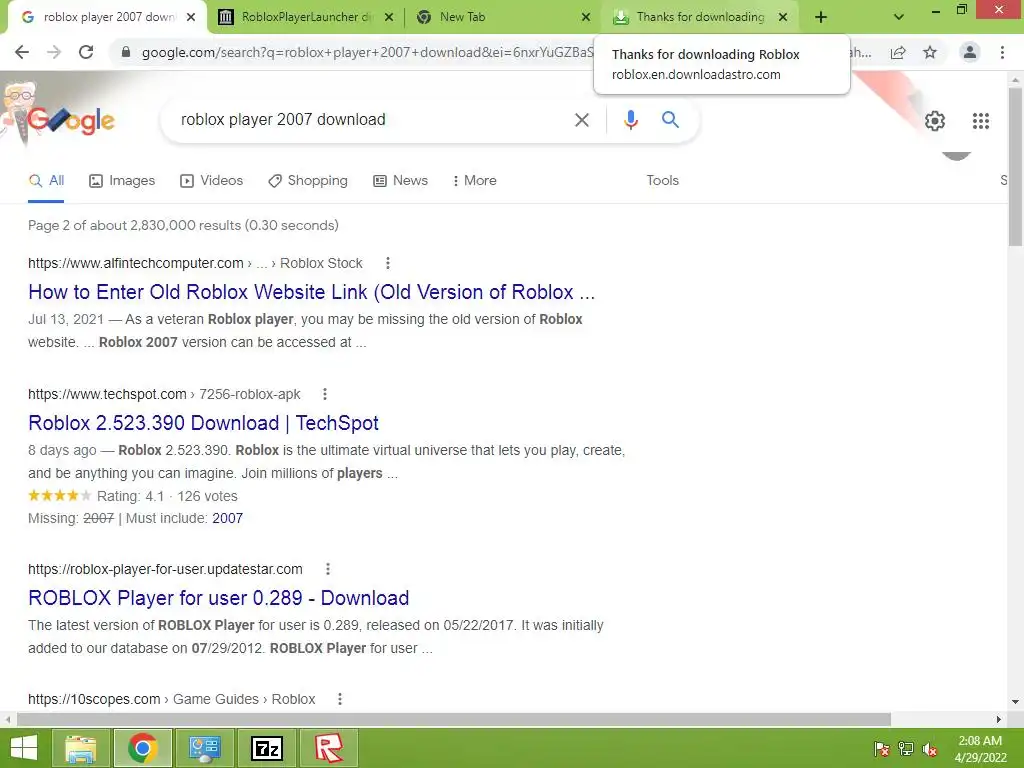Click Chrome icon in taskbar
Viewport: 1024px width, 768px height.
coord(142,748)
